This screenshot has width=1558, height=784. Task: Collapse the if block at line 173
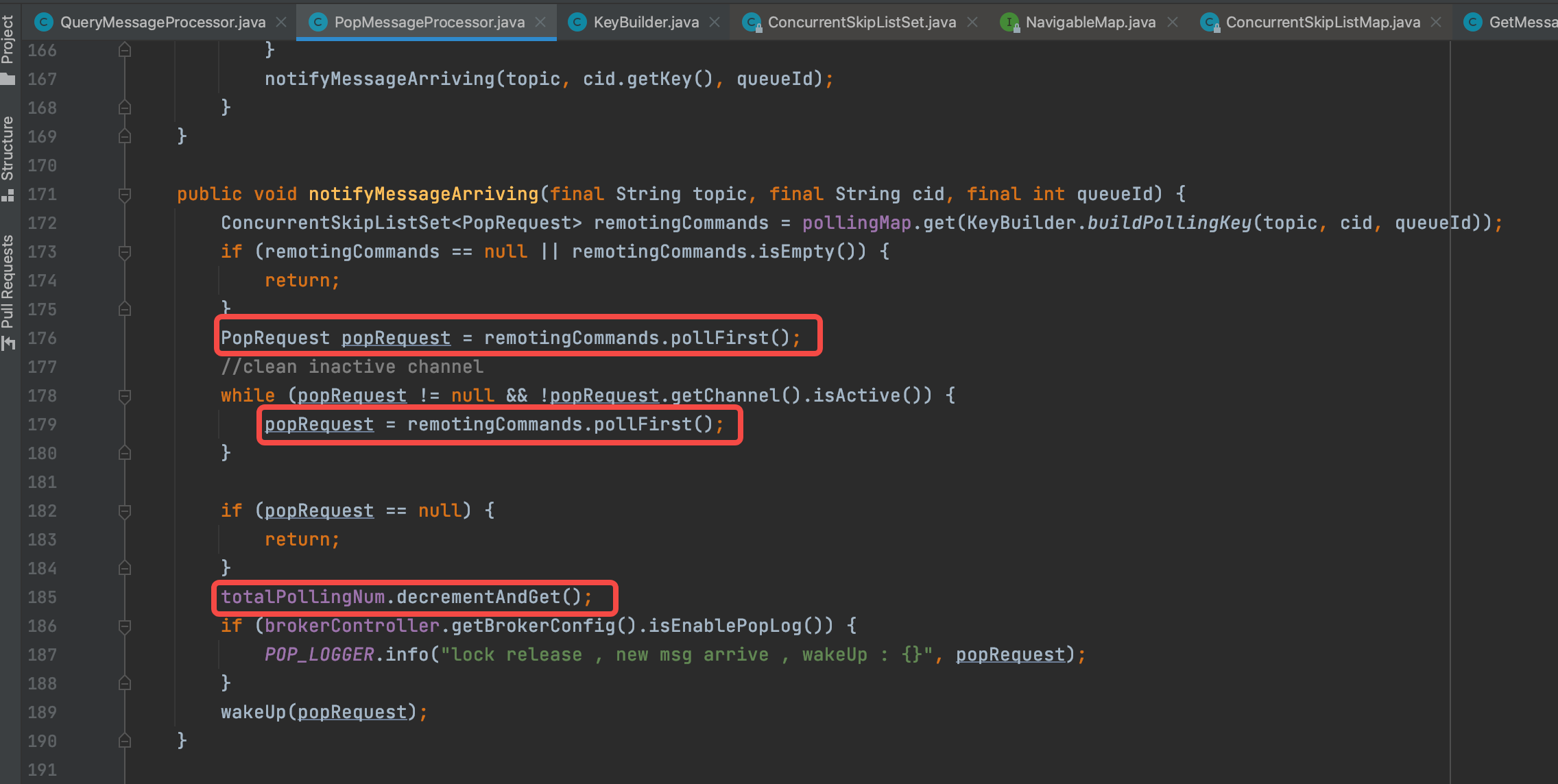click(125, 252)
